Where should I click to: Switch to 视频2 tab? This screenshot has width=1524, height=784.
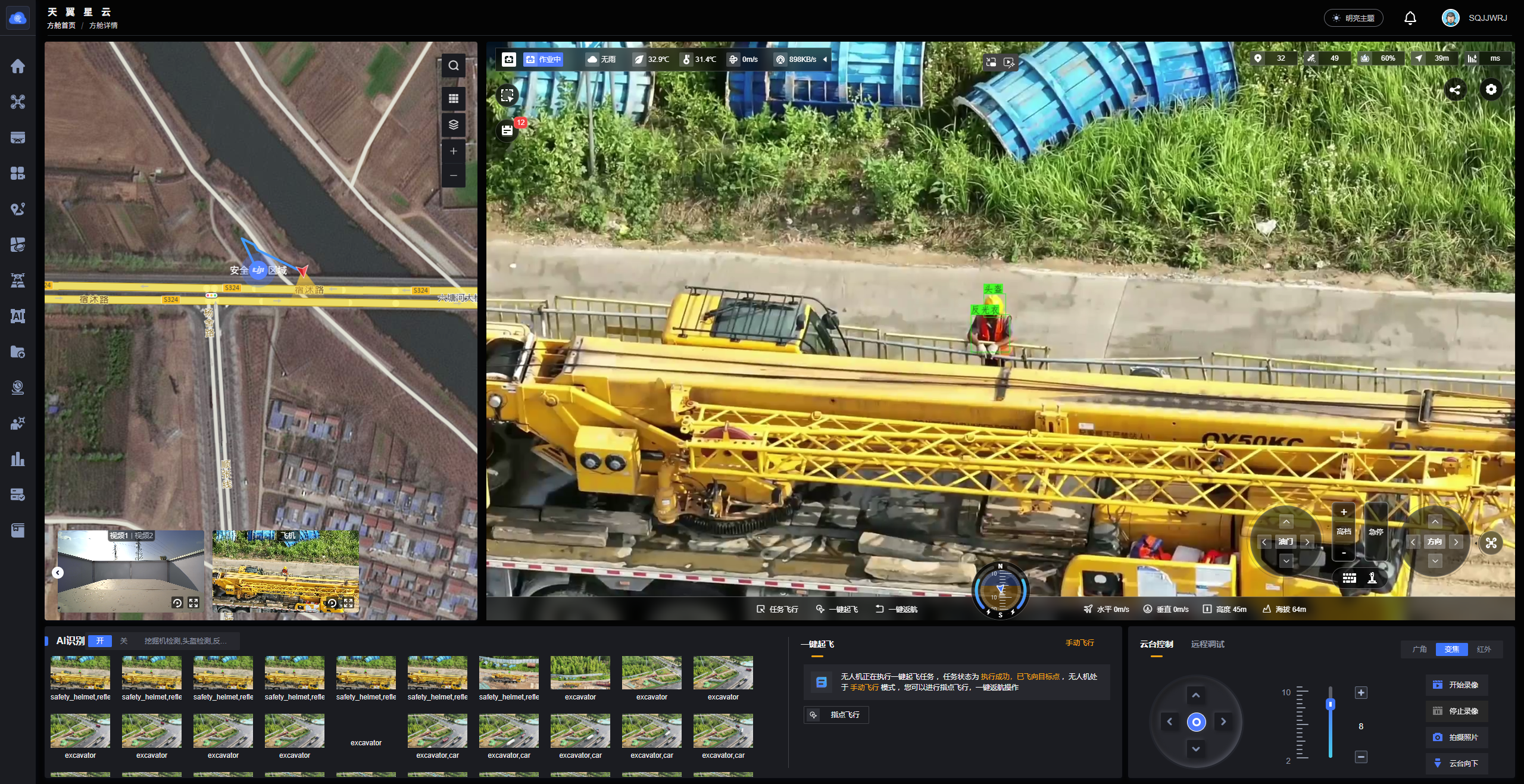coord(144,536)
